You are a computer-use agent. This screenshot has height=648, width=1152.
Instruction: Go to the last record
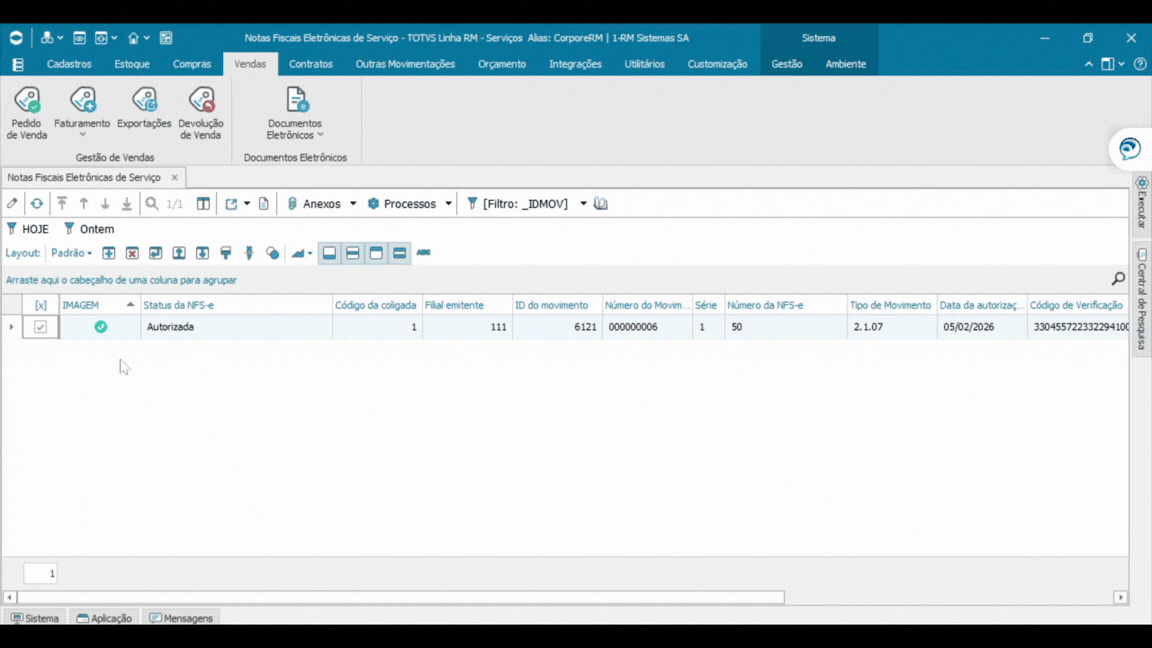point(126,204)
